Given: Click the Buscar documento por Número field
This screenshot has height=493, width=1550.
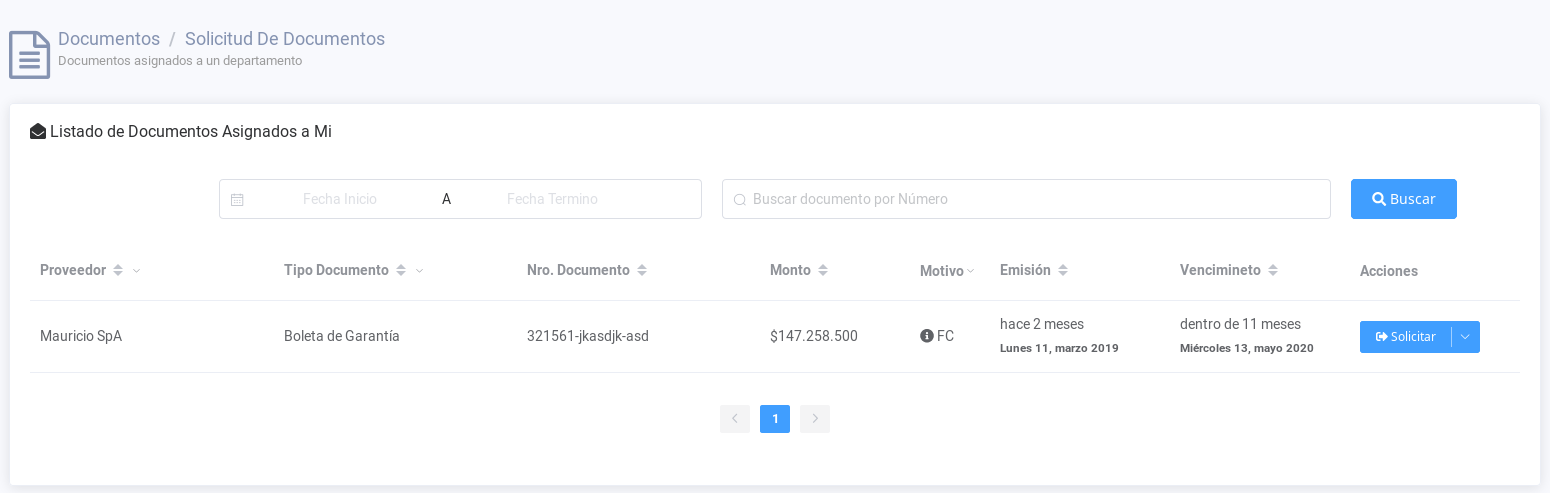Looking at the screenshot, I should pos(1030,199).
